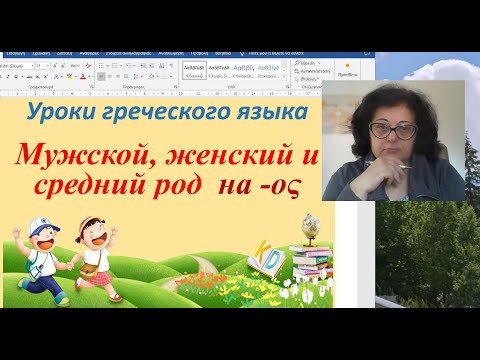The height and width of the screenshot is (360, 480).
Task: Open the Αναθεώρηση (Review) ribbon tab
Action: (171, 53)
